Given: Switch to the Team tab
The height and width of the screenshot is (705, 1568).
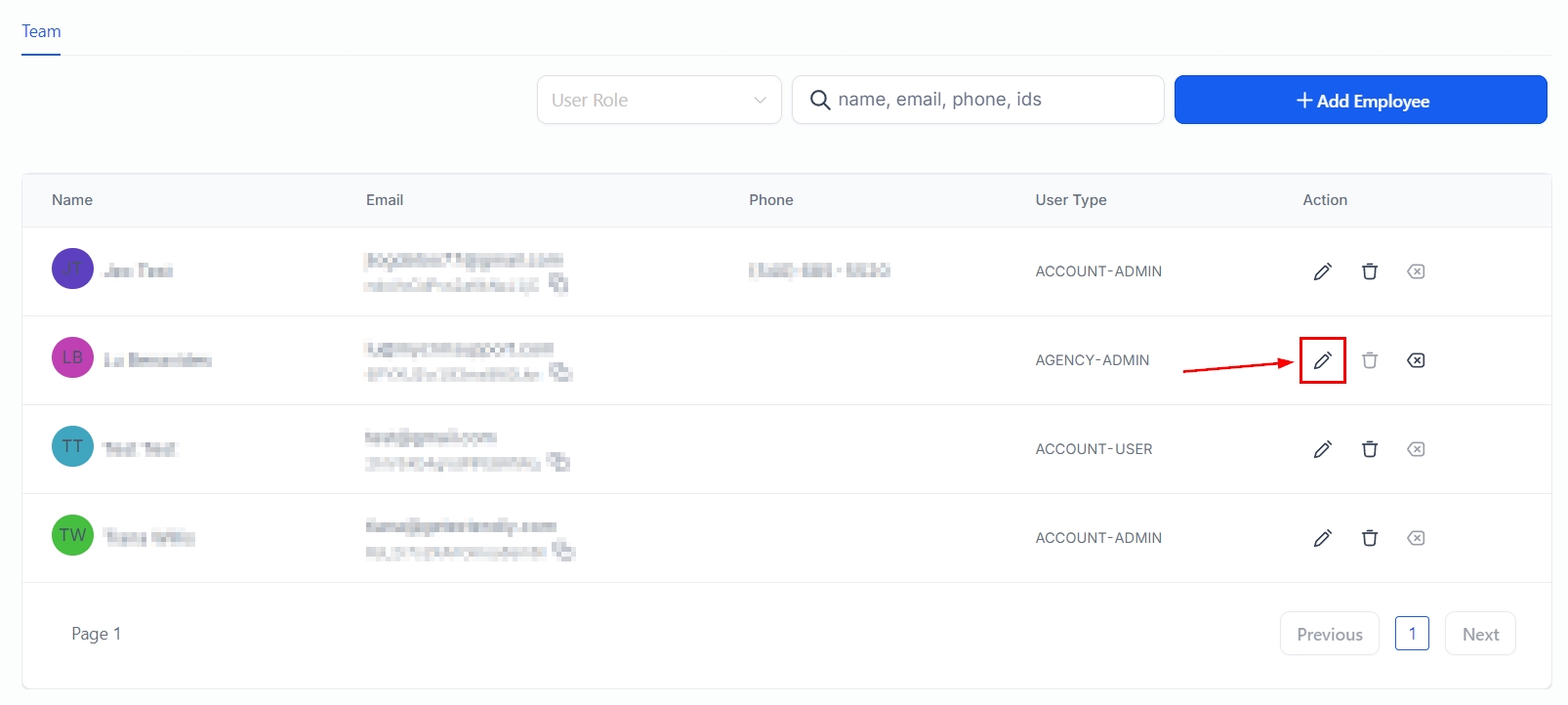Looking at the screenshot, I should pyautogui.click(x=41, y=31).
